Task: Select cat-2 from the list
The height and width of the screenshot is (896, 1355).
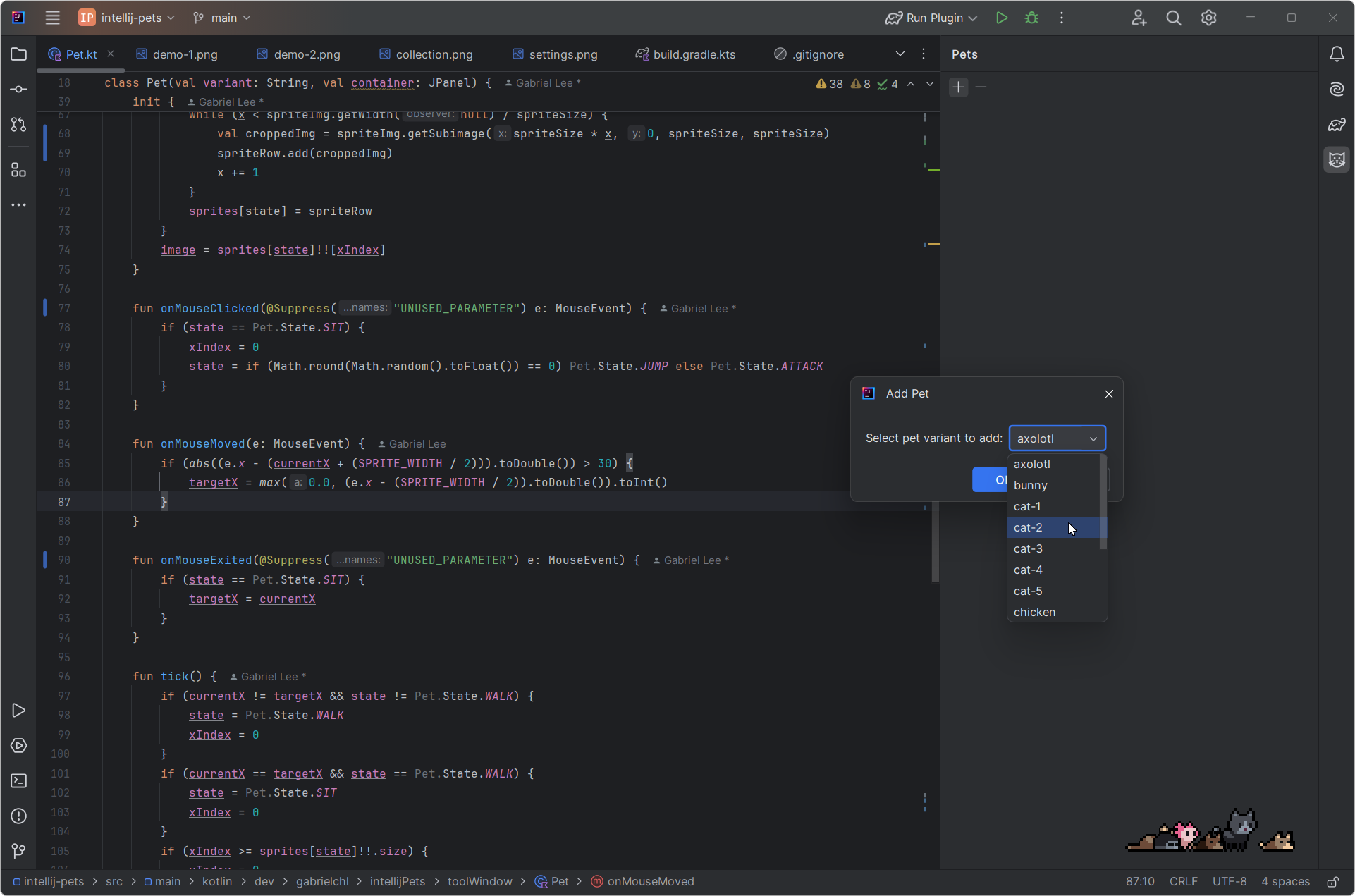Action: pos(1028,527)
